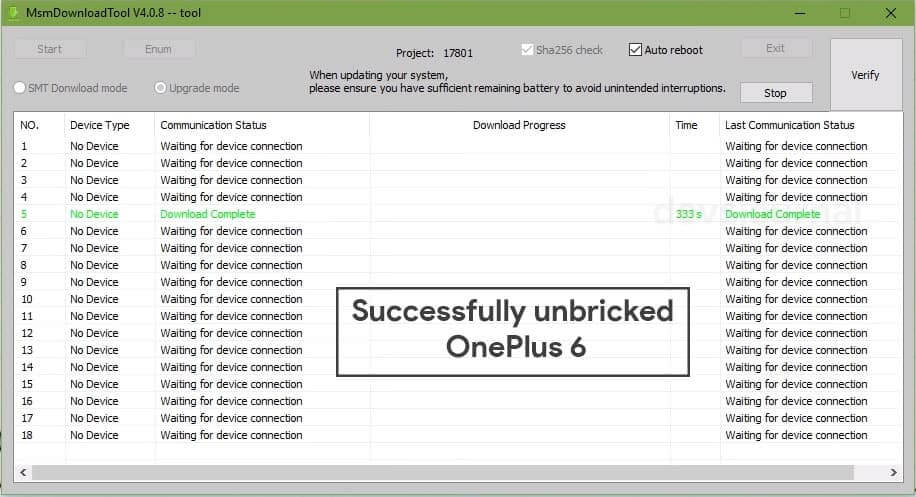
Task: Click No Device in row 8
Action: [94, 265]
